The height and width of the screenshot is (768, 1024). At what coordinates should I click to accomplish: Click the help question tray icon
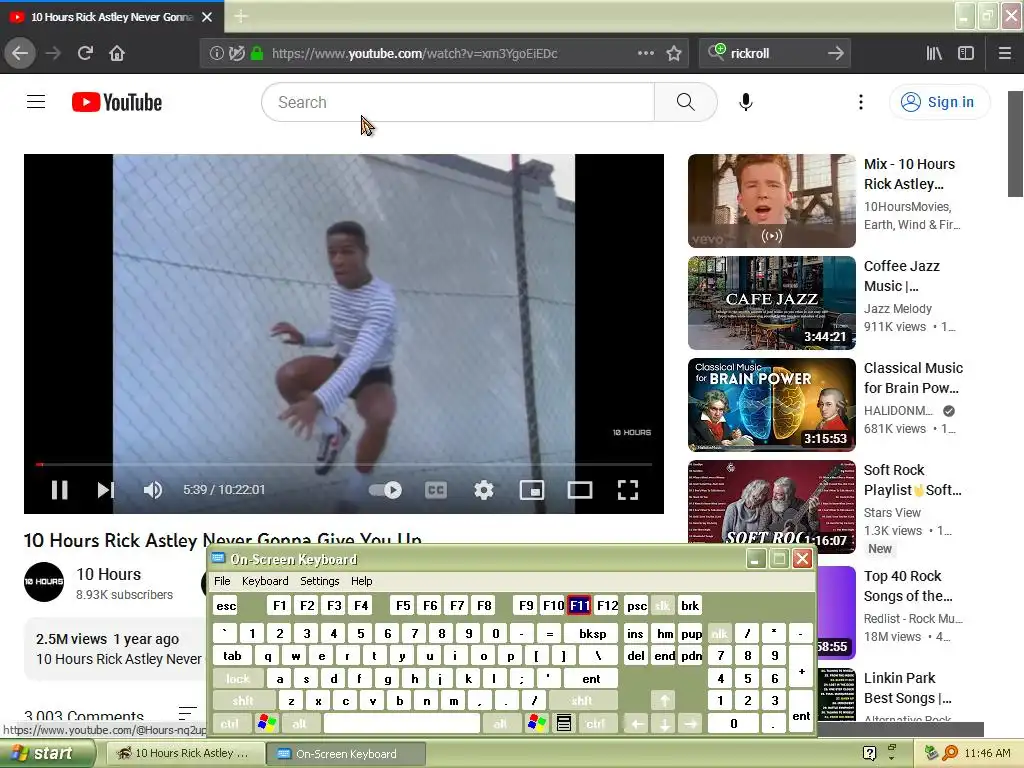tap(869, 753)
